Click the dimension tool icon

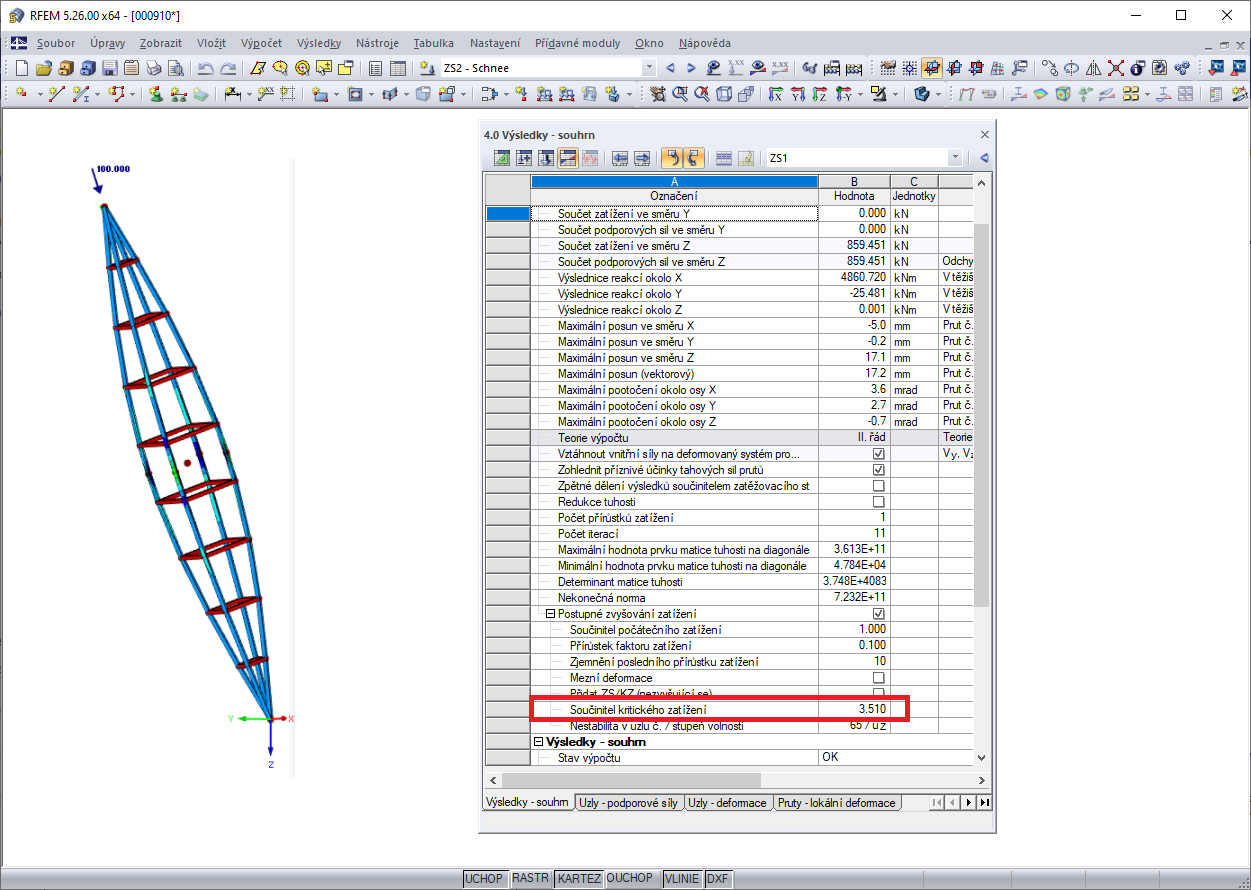coord(233,94)
